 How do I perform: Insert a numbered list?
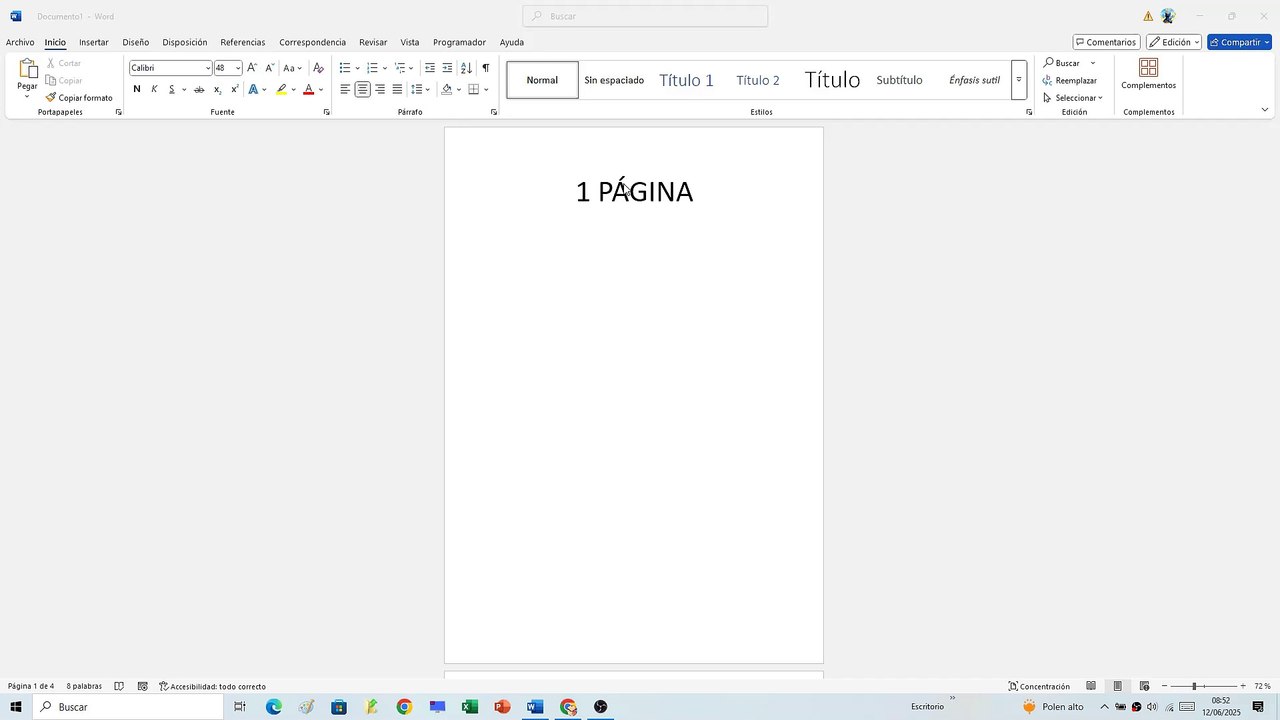(372, 68)
